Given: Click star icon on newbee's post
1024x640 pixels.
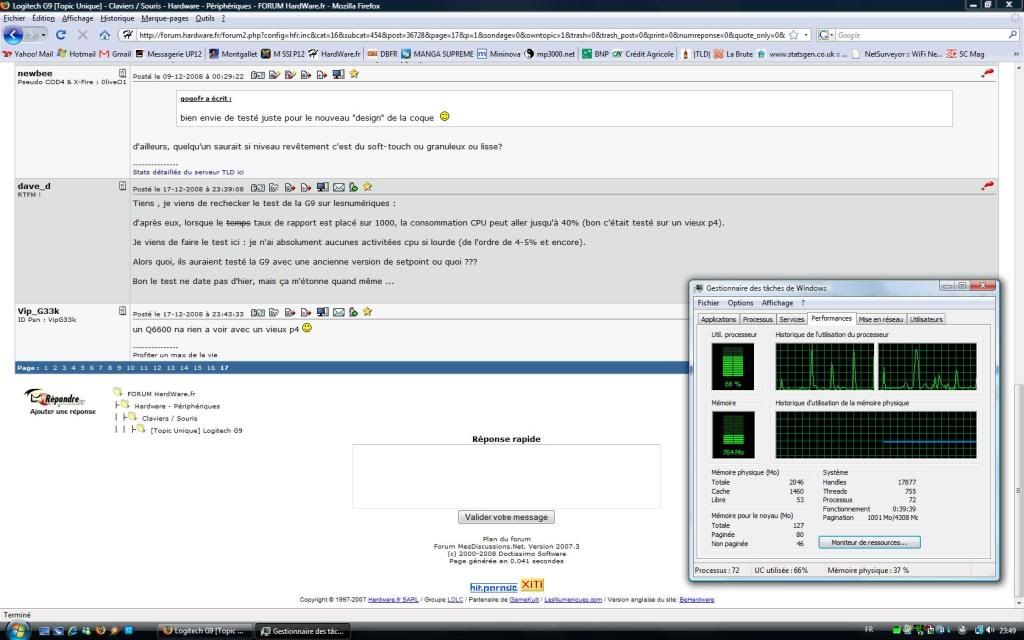Looking at the screenshot, I should (x=354, y=74).
